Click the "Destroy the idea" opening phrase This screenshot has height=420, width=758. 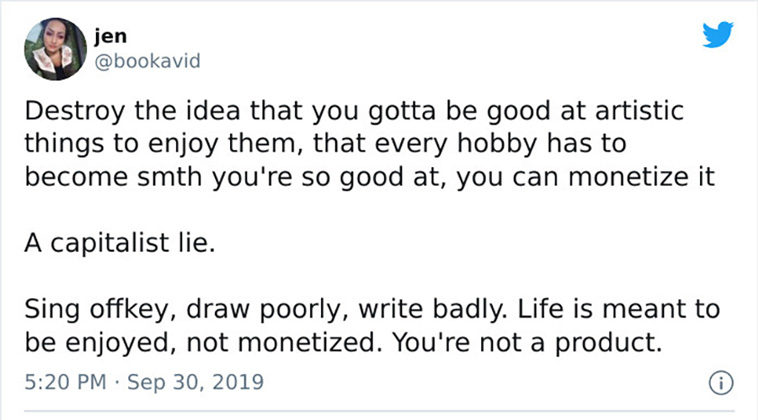[132, 111]
